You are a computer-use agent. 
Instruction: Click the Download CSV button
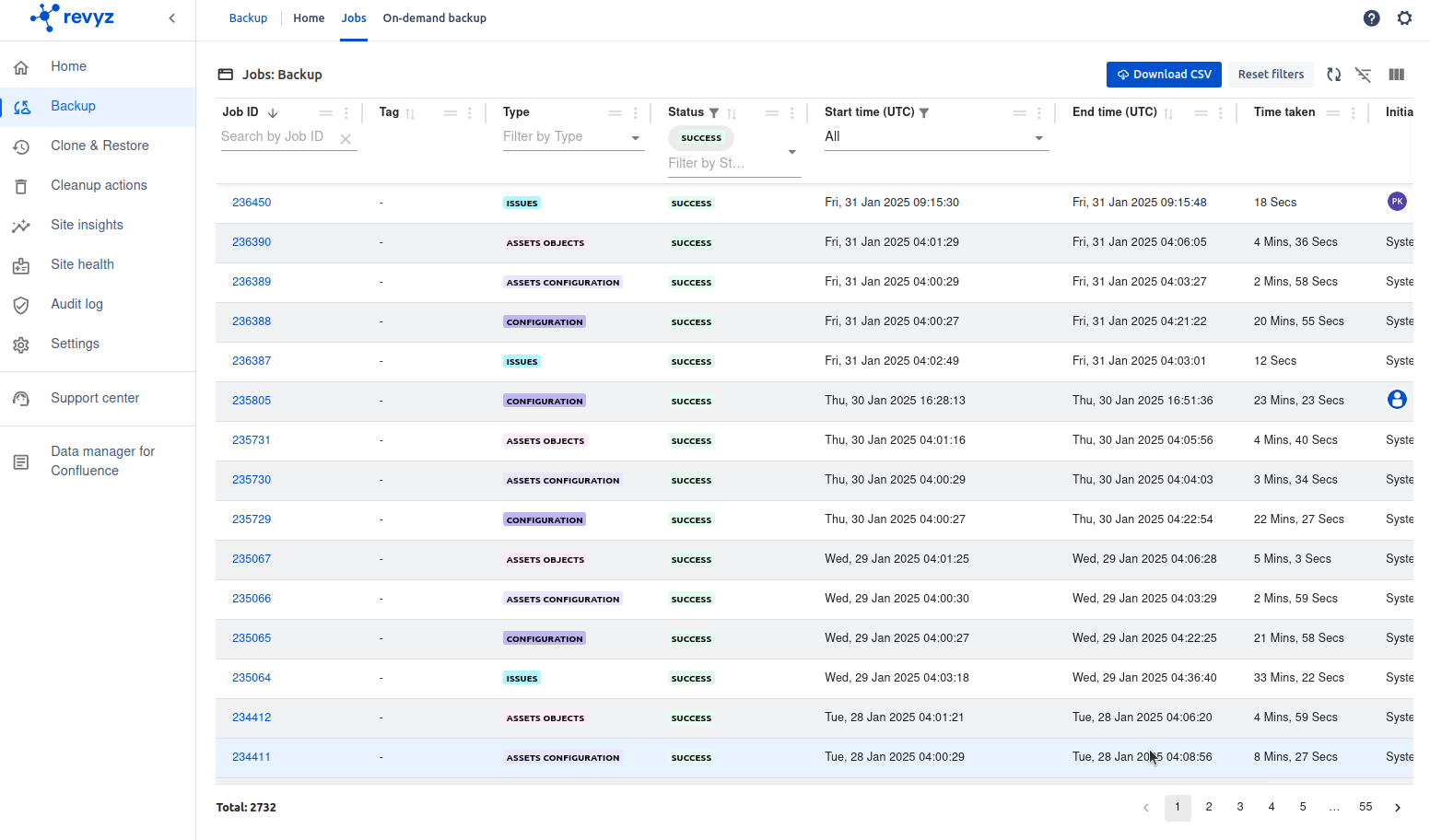click(1164, 75)
